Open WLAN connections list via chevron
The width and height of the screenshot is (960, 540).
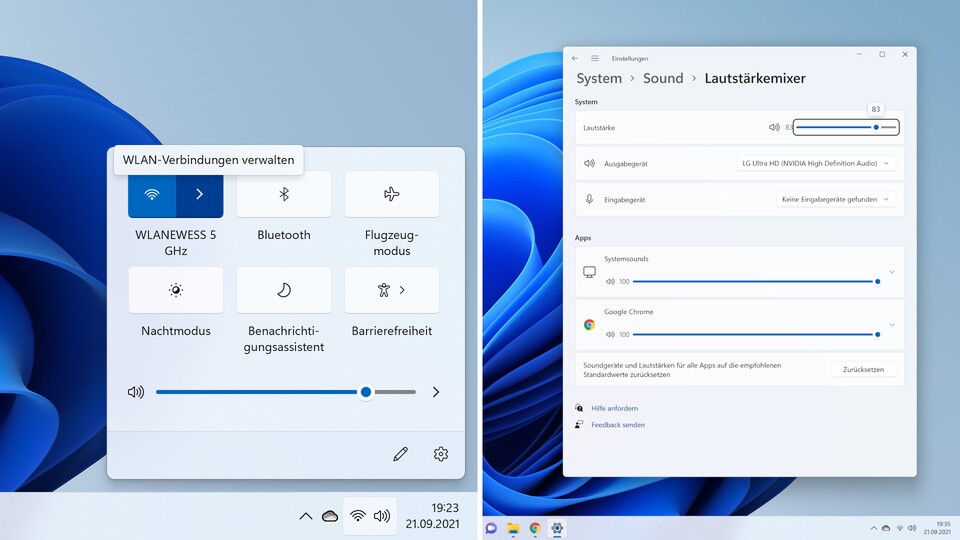[200, 195]
